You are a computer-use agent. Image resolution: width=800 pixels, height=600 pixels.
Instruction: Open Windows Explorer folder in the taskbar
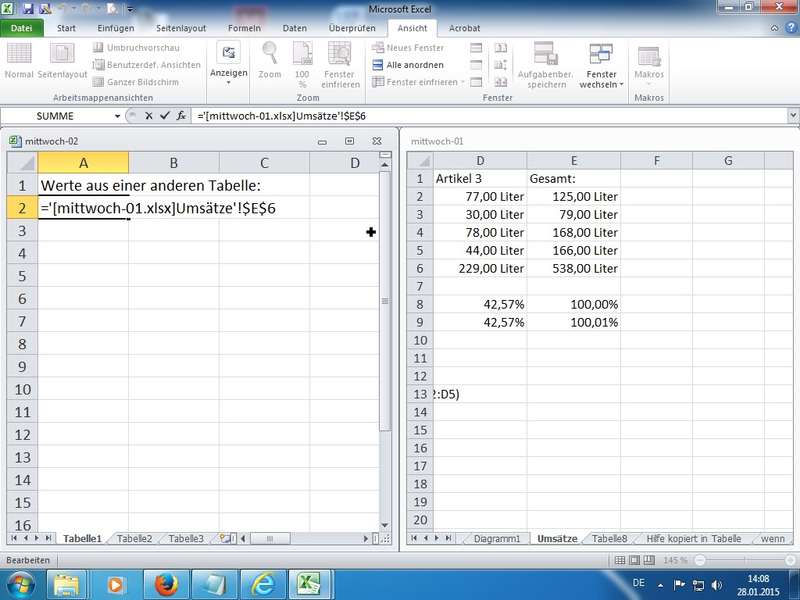click(68, 582)
